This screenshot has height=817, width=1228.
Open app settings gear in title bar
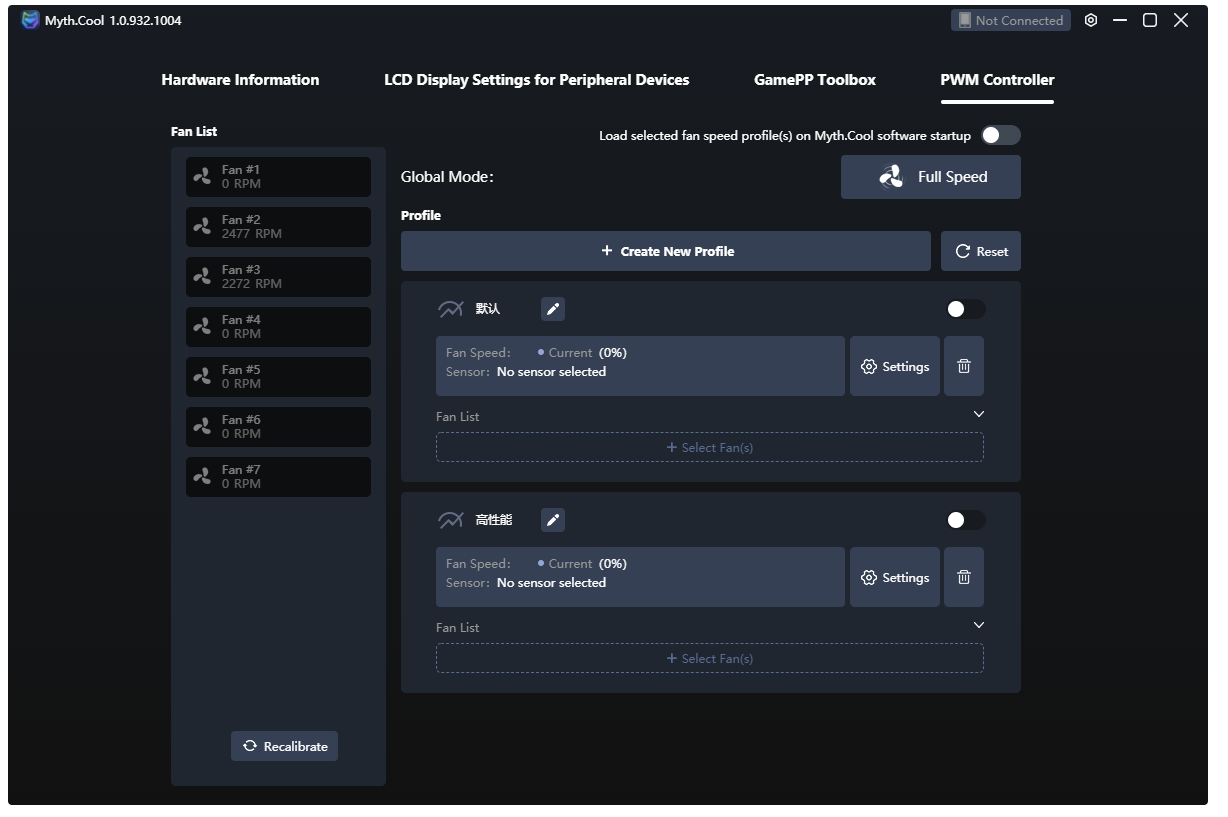(1091, 20)
